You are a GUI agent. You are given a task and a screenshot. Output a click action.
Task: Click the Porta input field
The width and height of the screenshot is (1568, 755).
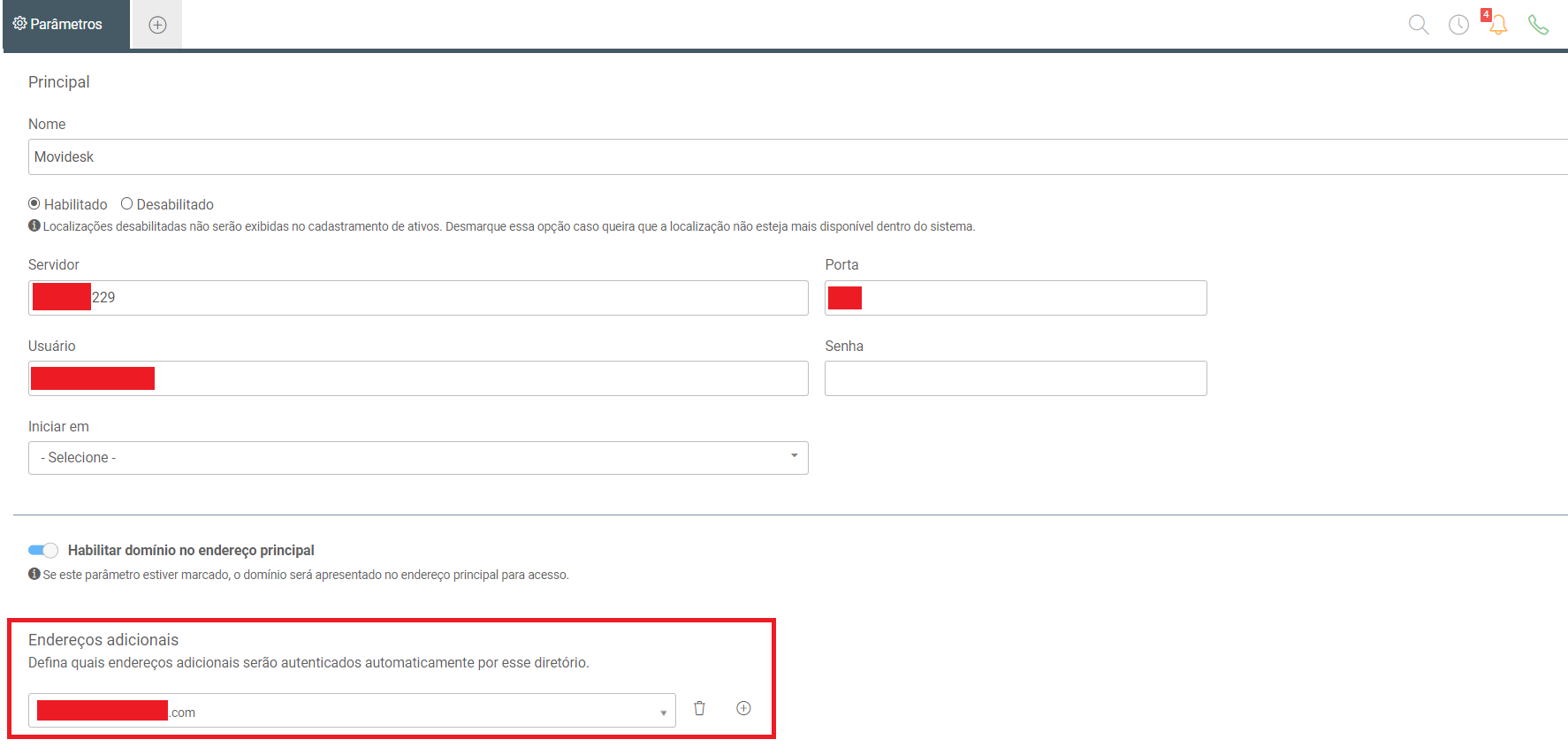click(x=1016, y=298)
